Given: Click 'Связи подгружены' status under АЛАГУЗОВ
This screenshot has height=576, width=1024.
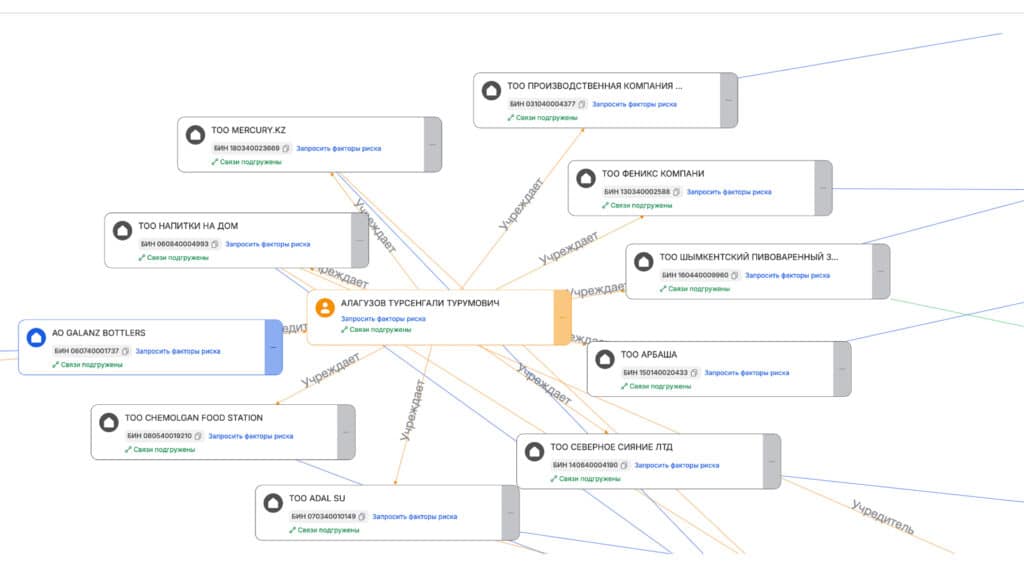Looking at the screenshot, I should 376,330.
